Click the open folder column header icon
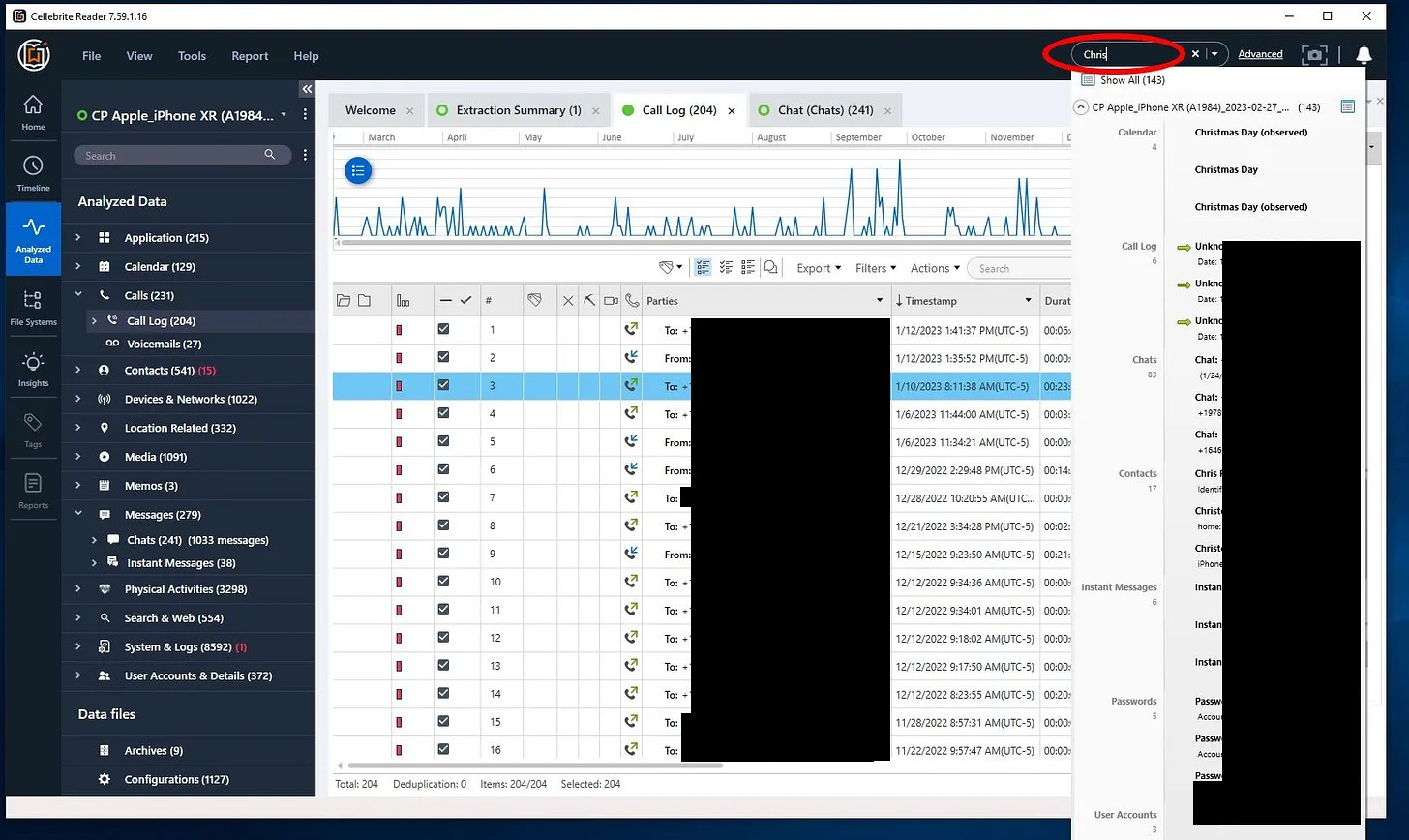 pyautogui.click(x=344, y=301)
